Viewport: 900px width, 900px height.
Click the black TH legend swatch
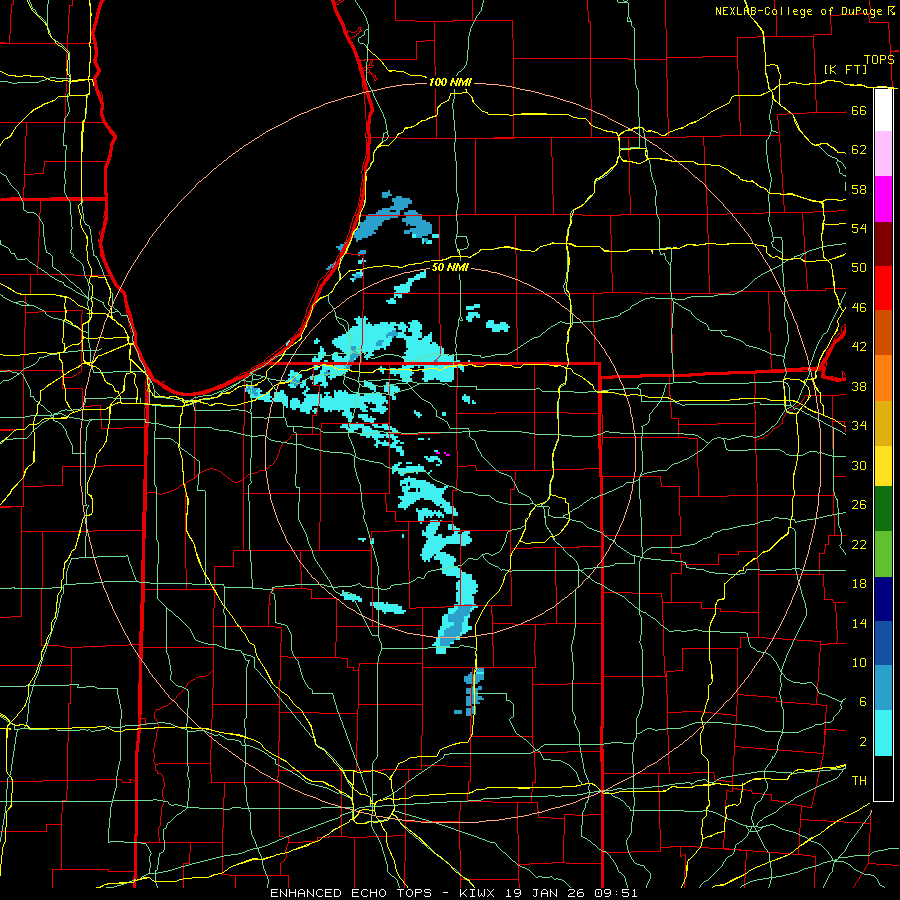tap(883, 778)
